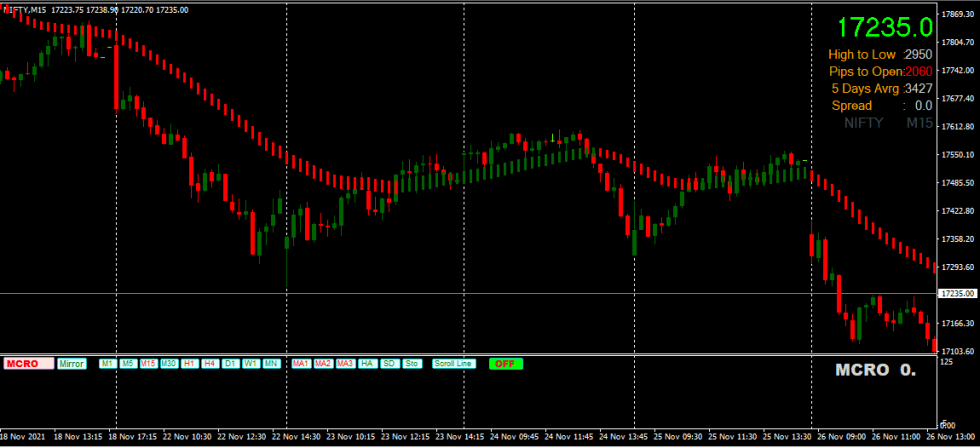This screenshot has height=448, width=980.
Task: Click the Scroll Line button
Action: tap(453, 364)
